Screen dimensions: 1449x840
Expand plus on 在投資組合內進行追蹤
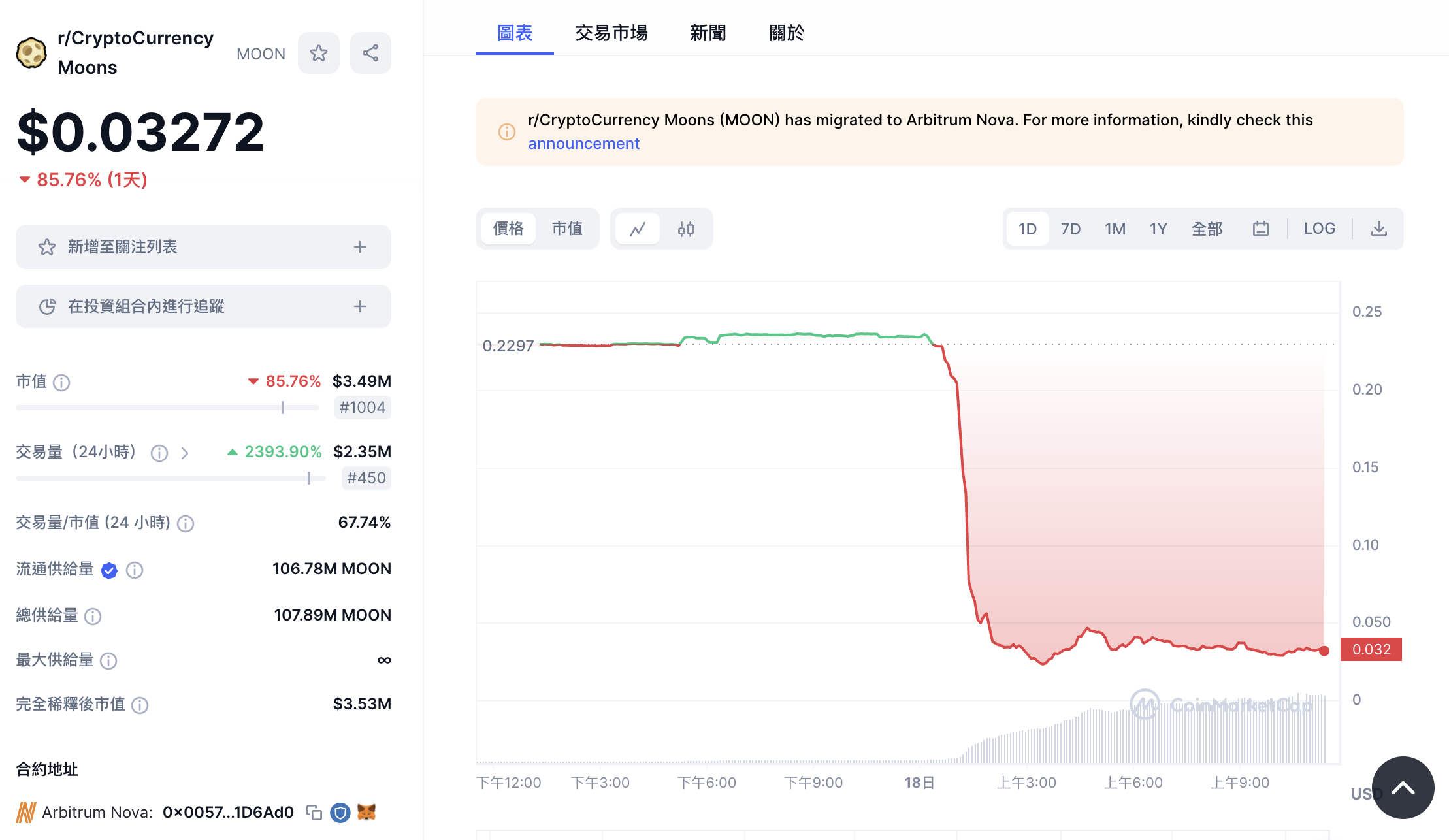pos(360,306)
